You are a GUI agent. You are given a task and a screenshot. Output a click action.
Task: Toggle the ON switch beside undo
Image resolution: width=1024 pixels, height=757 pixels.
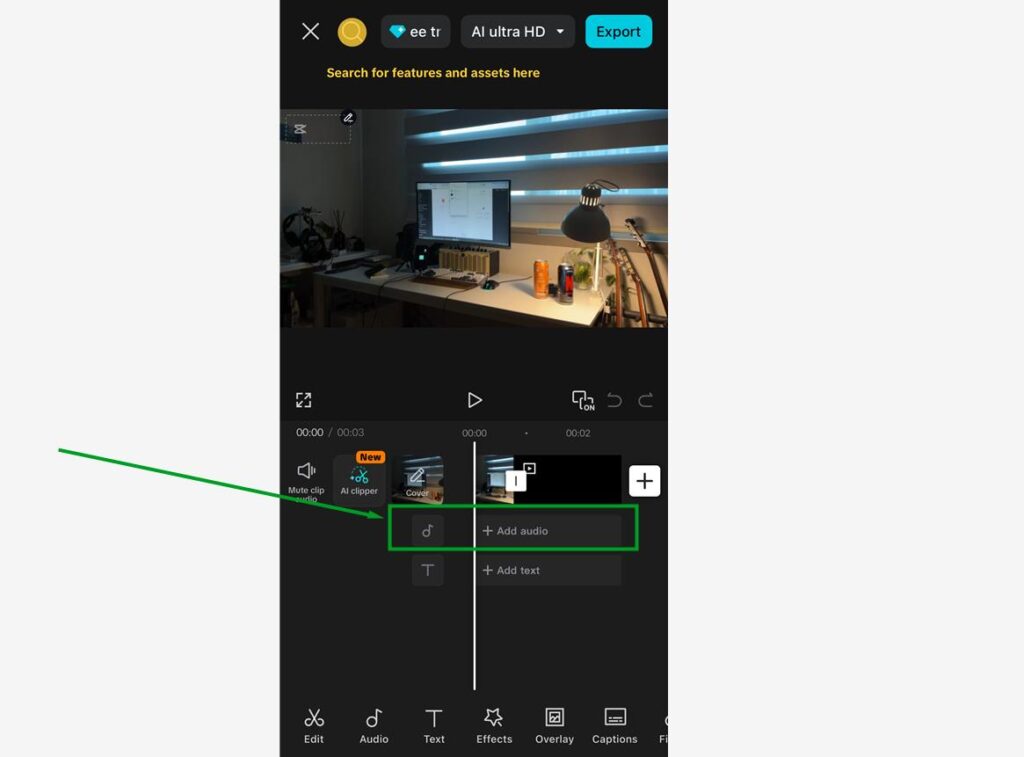pyautogui.click(x=582, y=400)
